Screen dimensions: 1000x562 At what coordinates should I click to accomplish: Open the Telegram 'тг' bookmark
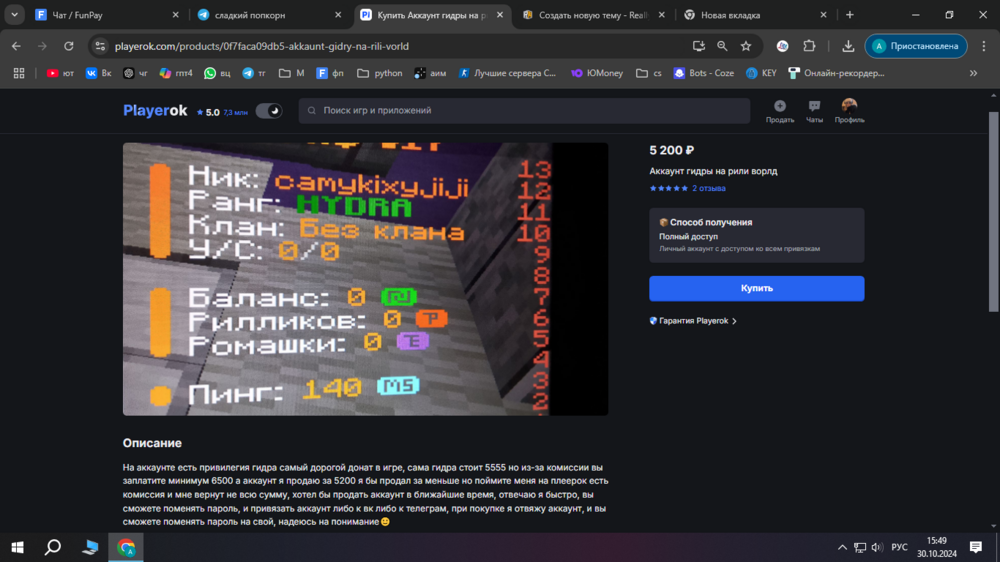click(254, 73)
